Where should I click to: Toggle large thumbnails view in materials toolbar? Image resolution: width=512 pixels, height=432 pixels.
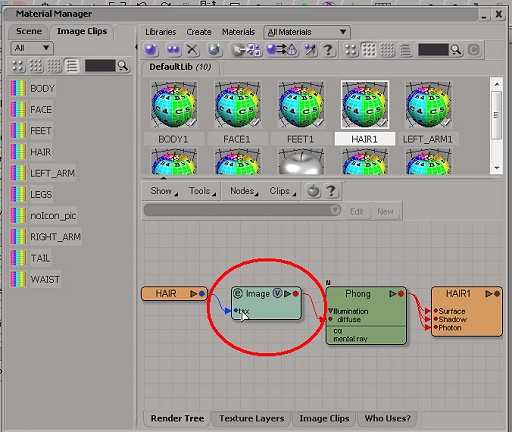pos(351,50)
